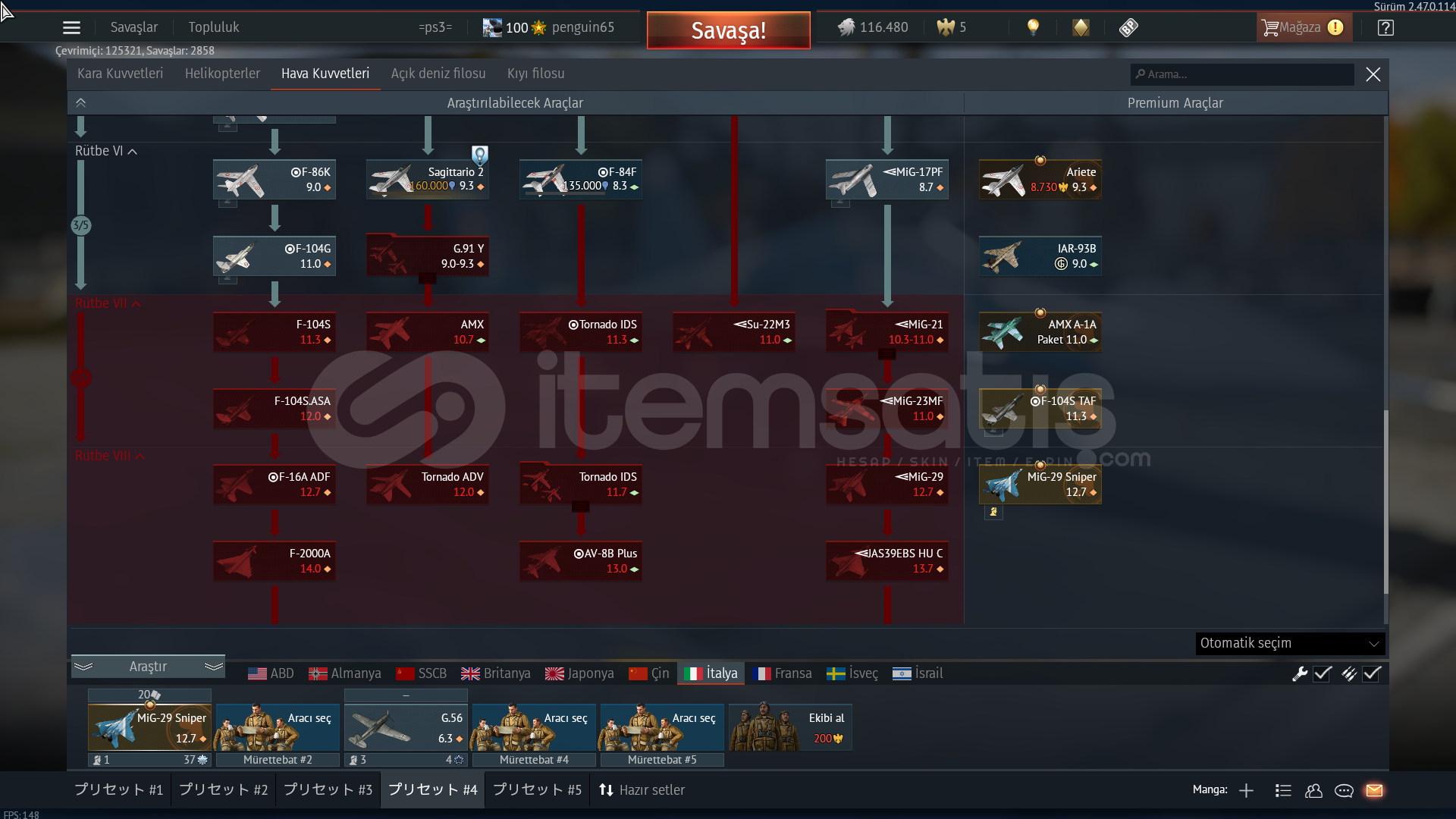Viewport: 1456px width, 819px height.
Task: Open the question mark help icon
Action: (x=1385, y=27)
